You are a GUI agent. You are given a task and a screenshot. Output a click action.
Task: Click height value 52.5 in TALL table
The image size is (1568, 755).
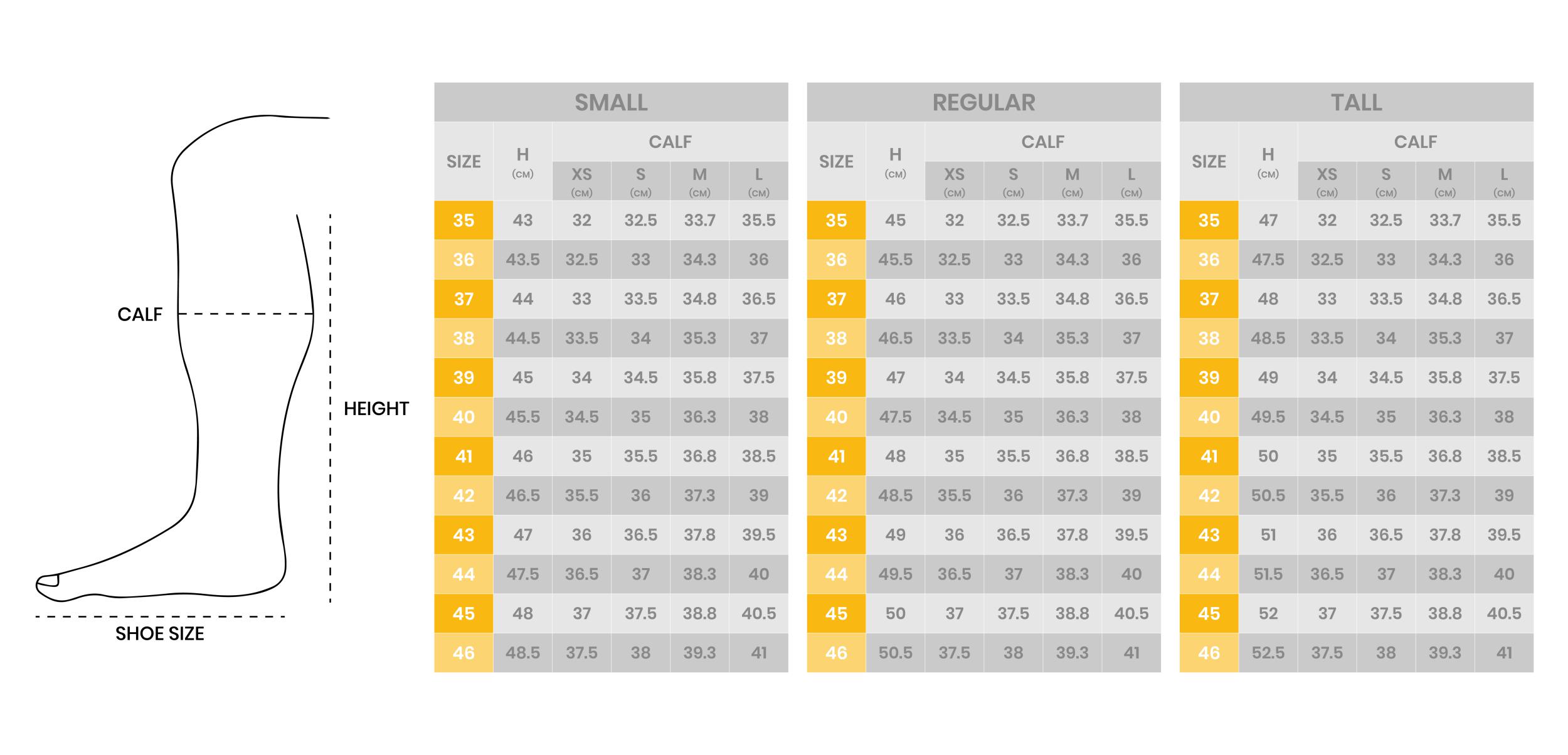coord(1268,653)
